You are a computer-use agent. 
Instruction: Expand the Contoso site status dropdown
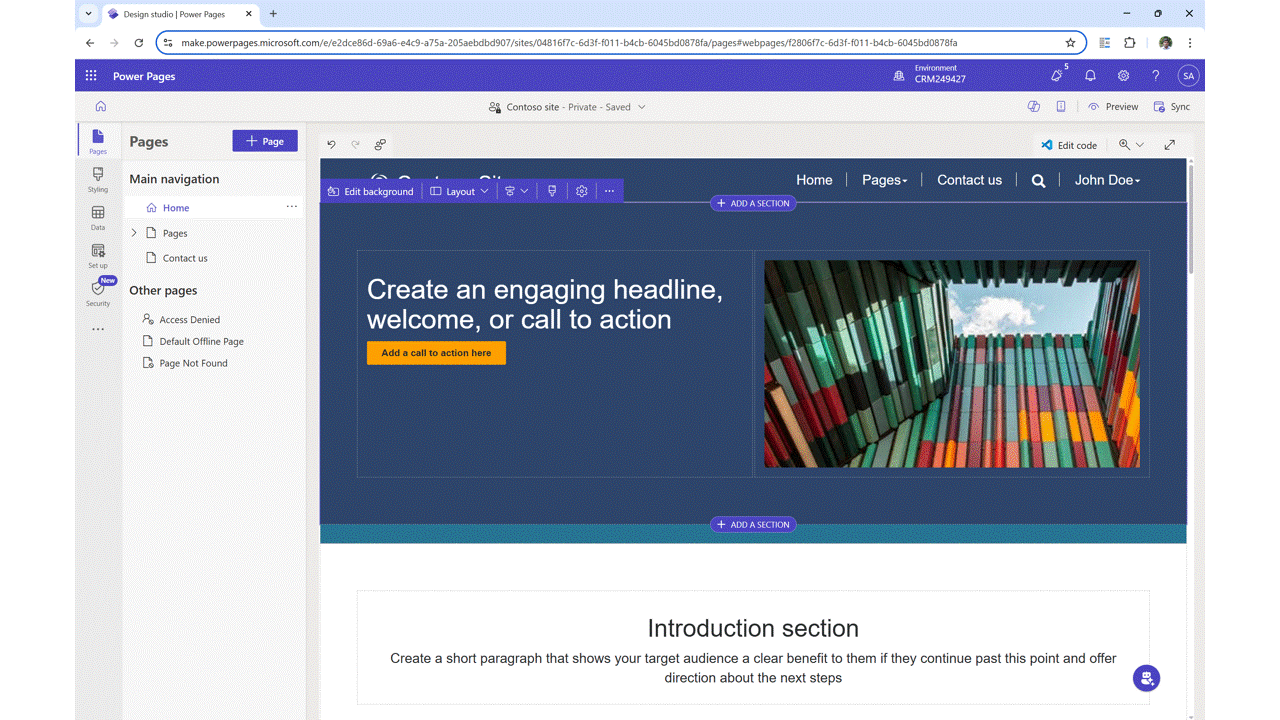click(x=642, y=107)
